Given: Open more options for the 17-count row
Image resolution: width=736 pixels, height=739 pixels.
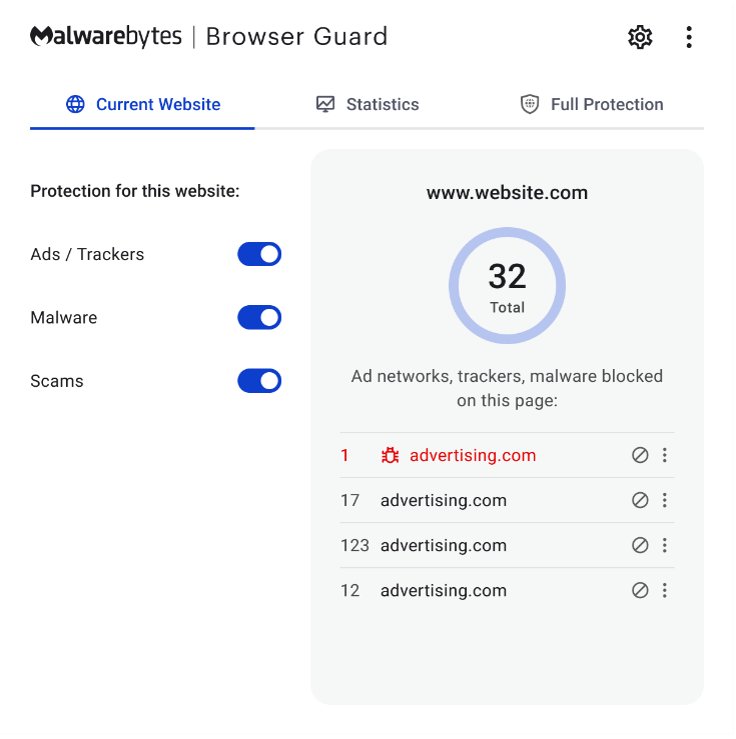Looking at the screenshot, I should [665, 501].
